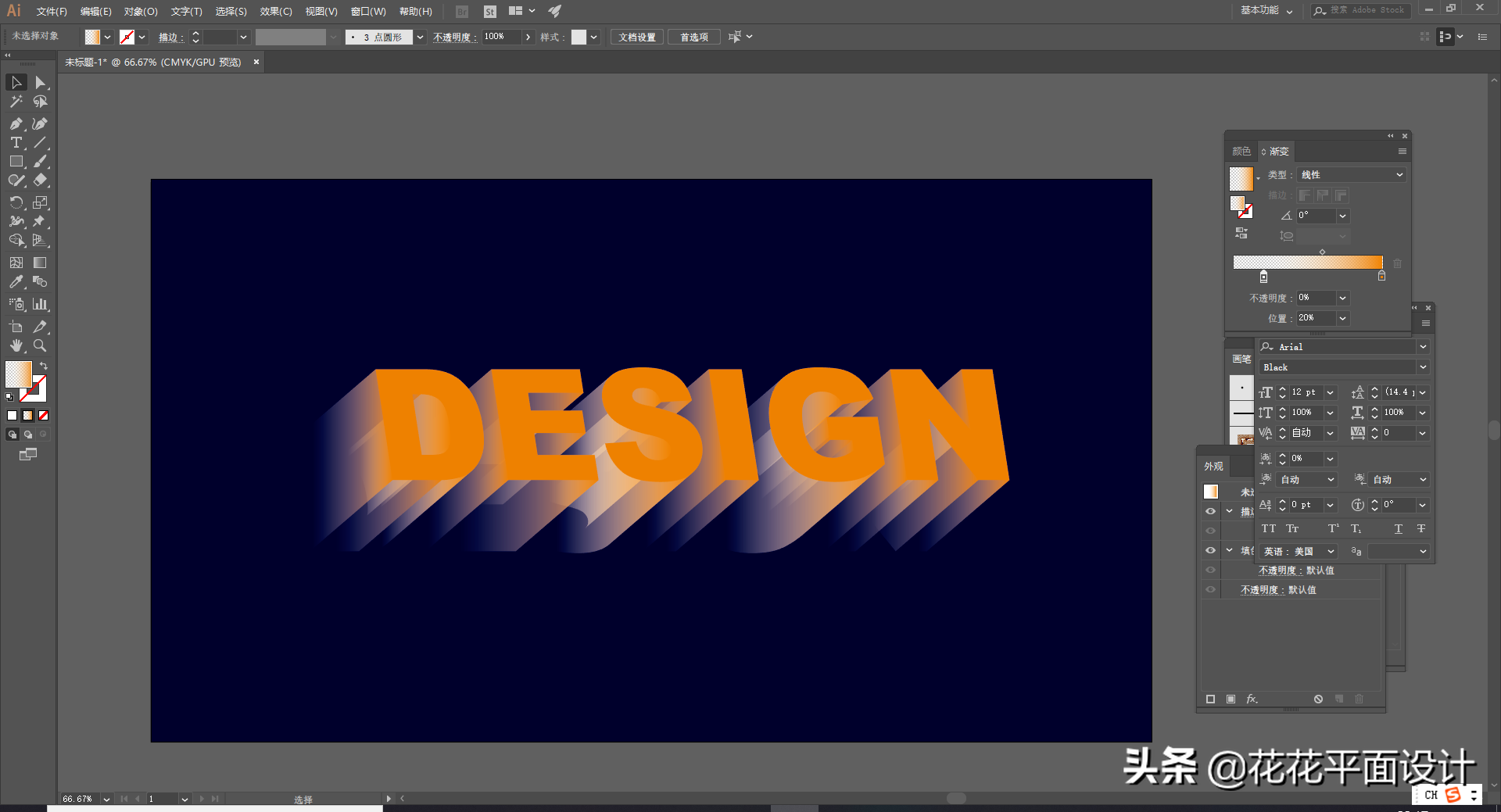
Task: Toggle the Underline text style button
Action: tap(1398, 529)
